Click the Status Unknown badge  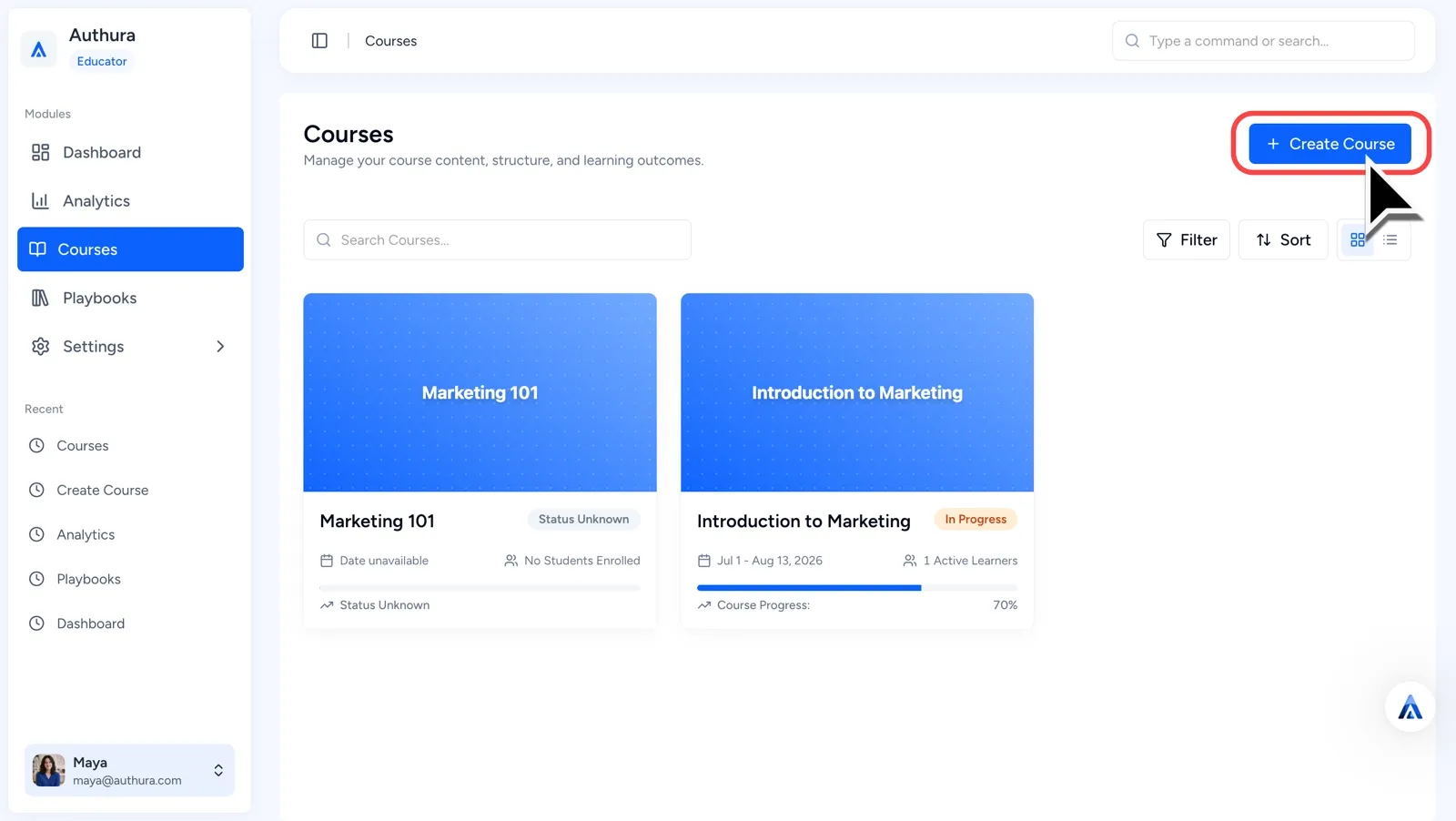(583, 520)
